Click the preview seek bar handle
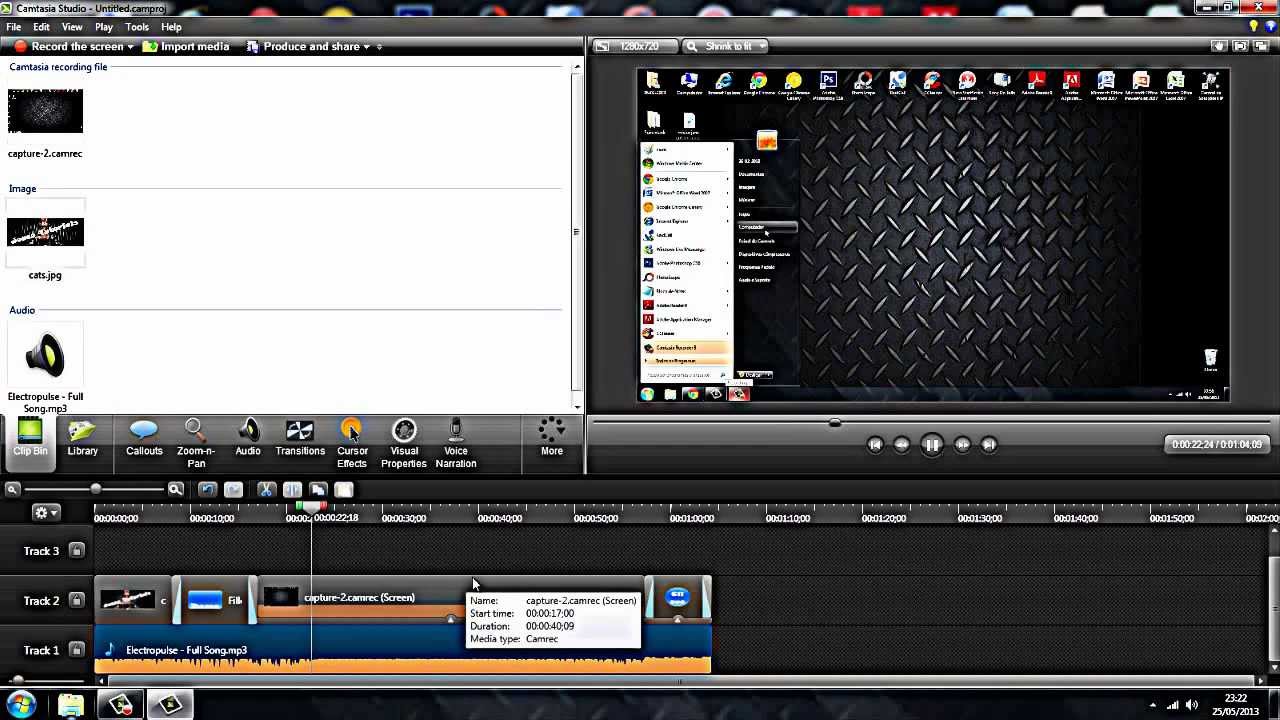This screenshot has width=1280, height=720. click(835, 423)
